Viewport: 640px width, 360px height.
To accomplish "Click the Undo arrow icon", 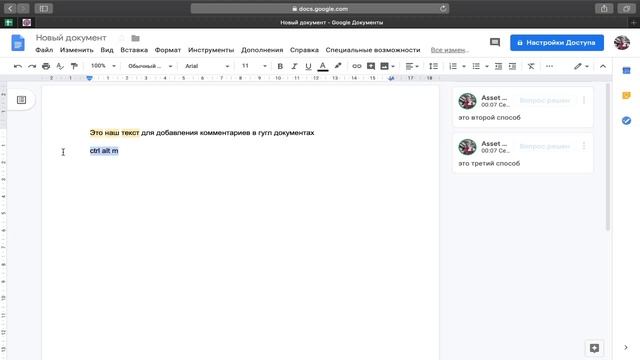I will tap(18, 66).
